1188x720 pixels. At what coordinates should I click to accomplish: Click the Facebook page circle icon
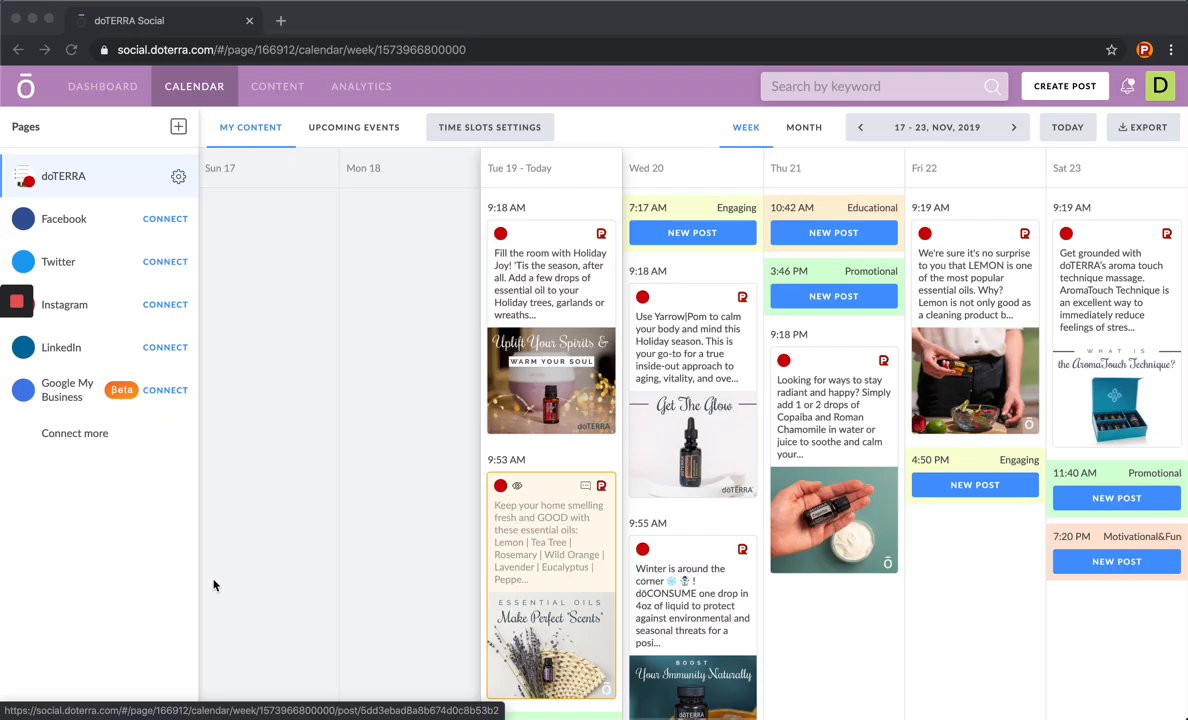[x=23, y=219]
